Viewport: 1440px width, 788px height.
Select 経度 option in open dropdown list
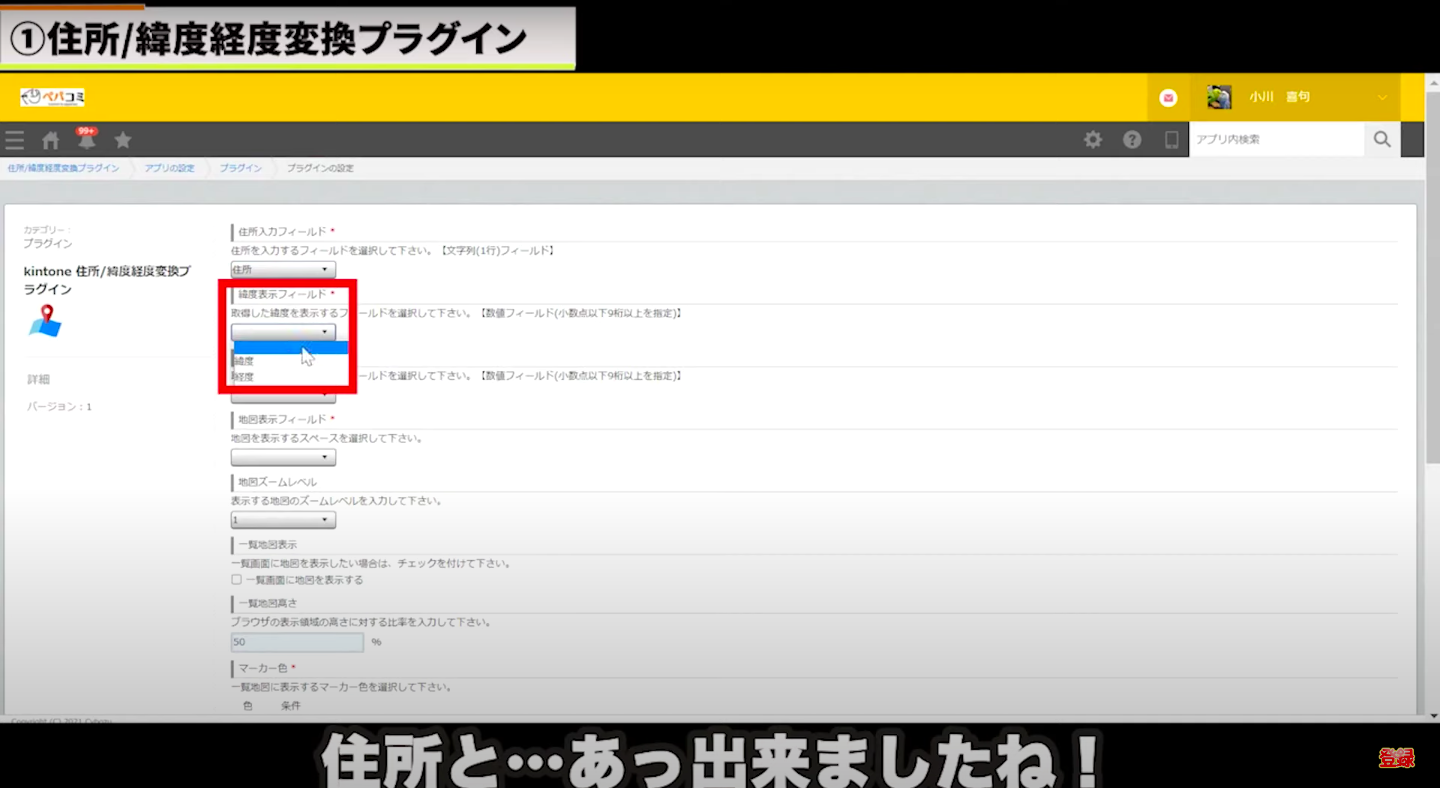pyautogui.click(x=245, y=377)
